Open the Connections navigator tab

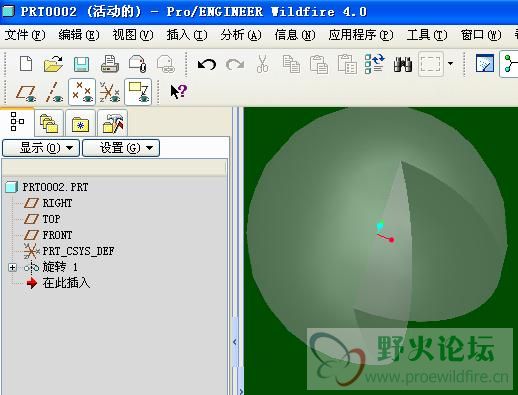click(x=113, y=123)
